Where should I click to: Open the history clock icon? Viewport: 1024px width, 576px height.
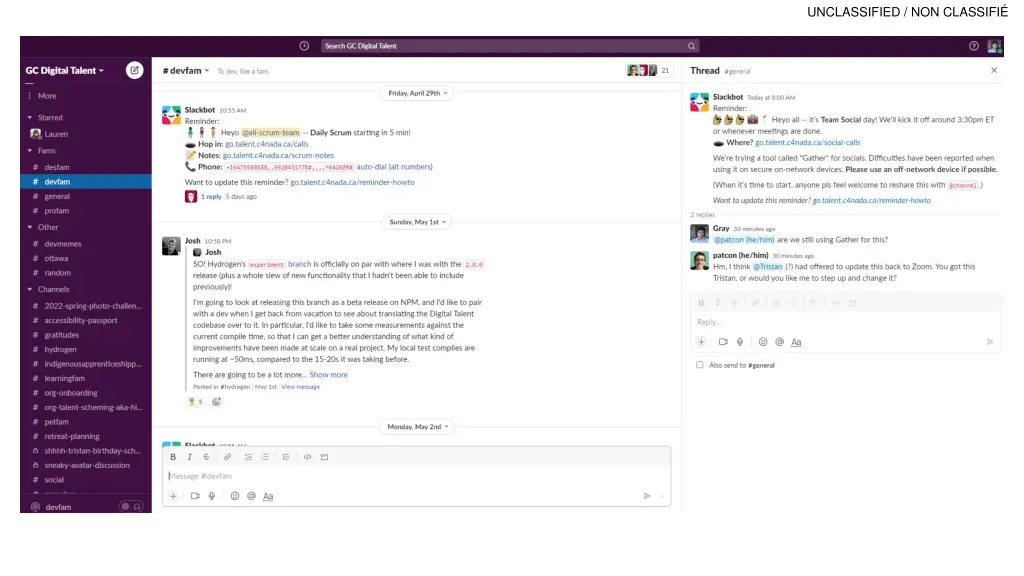304,46
